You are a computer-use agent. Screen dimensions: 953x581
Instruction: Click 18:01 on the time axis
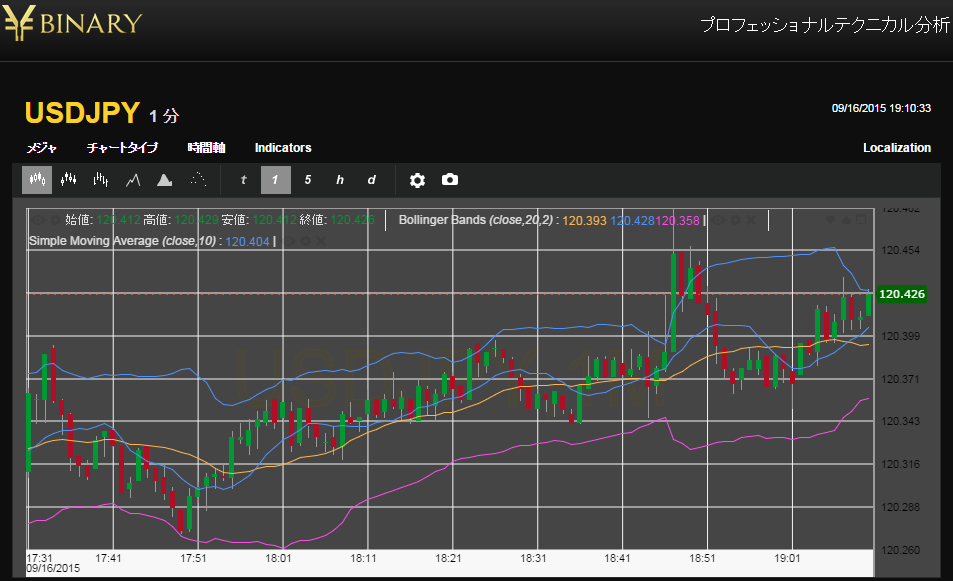pos(278,558)
